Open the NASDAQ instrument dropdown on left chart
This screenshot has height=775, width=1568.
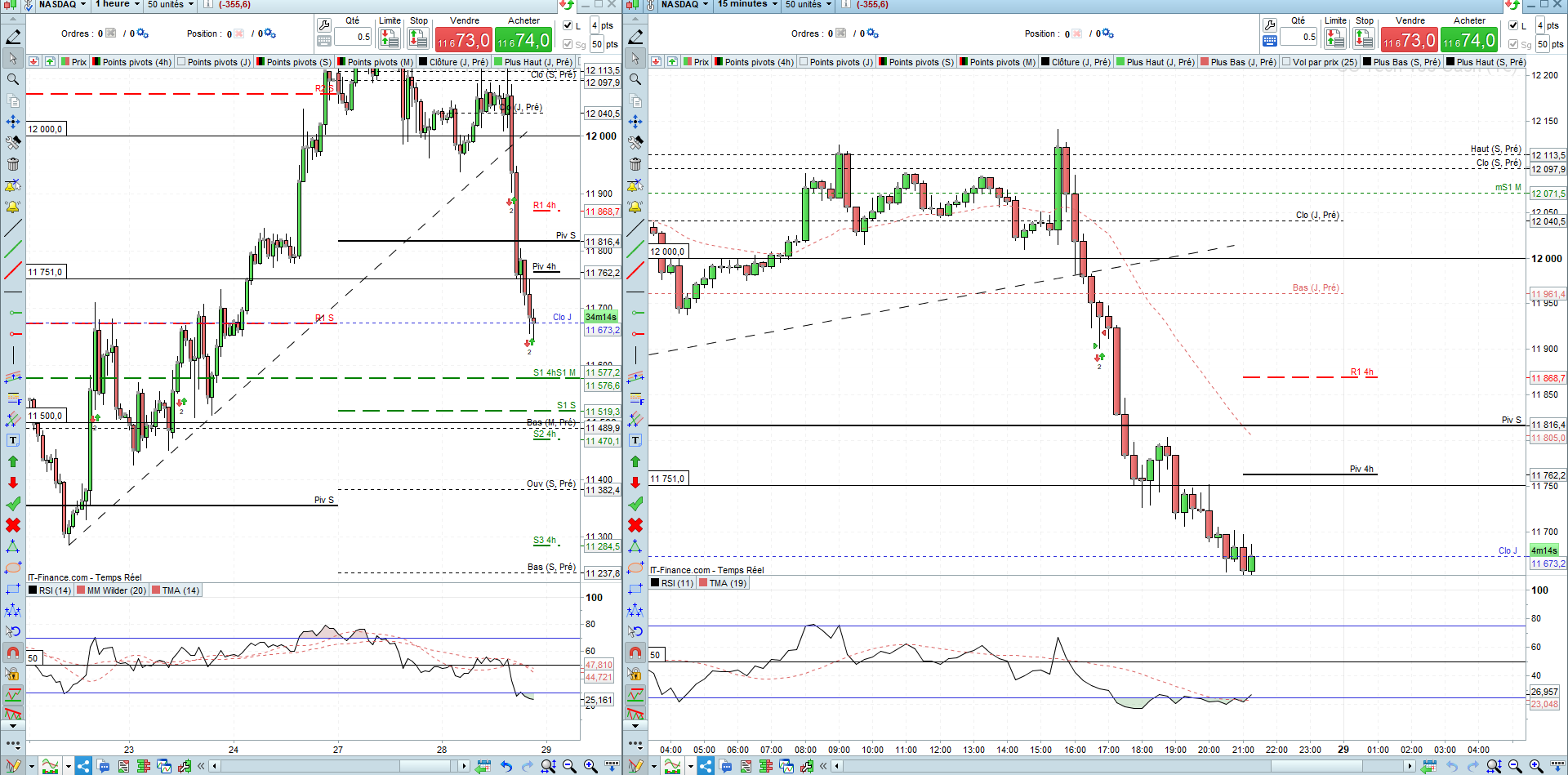(62, 4)
